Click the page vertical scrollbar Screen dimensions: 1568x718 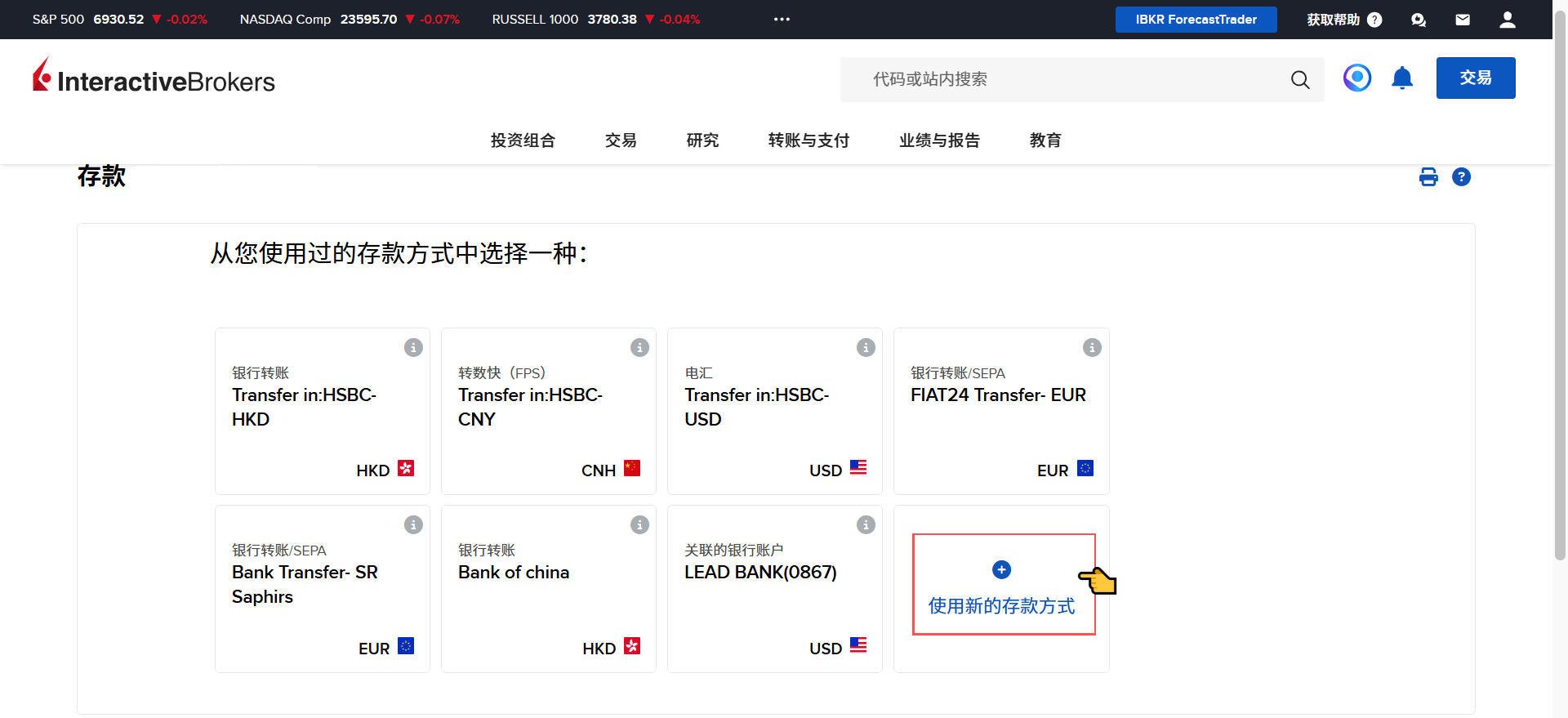pyautogui.click(x=1560, y=327)
